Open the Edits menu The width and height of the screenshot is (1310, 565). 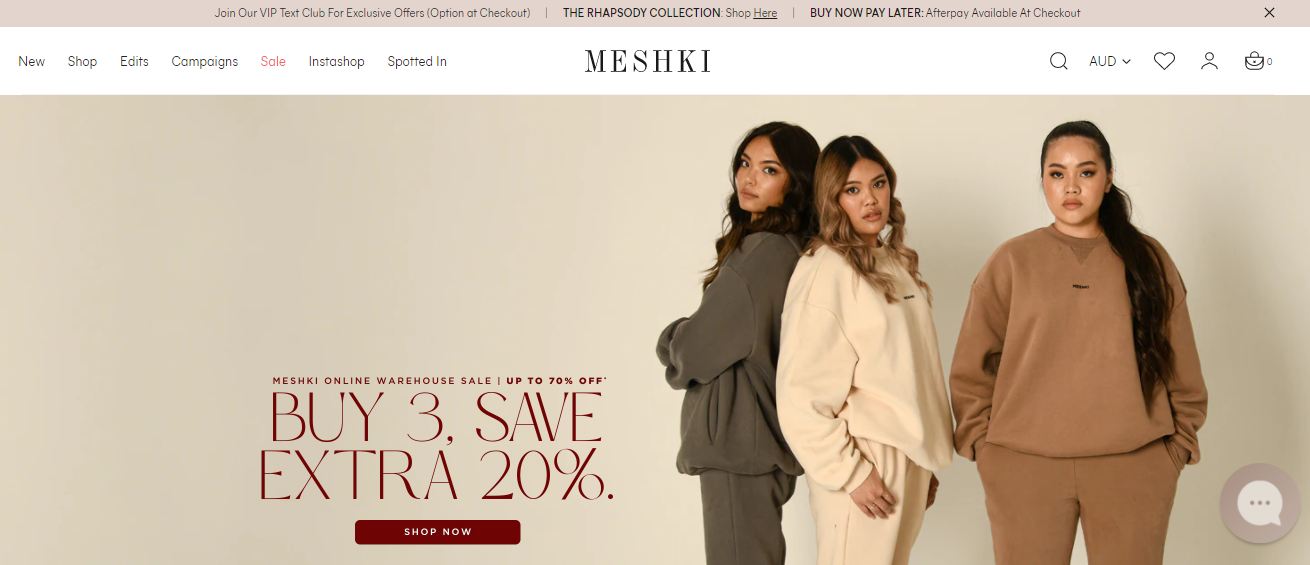[134, 61]
